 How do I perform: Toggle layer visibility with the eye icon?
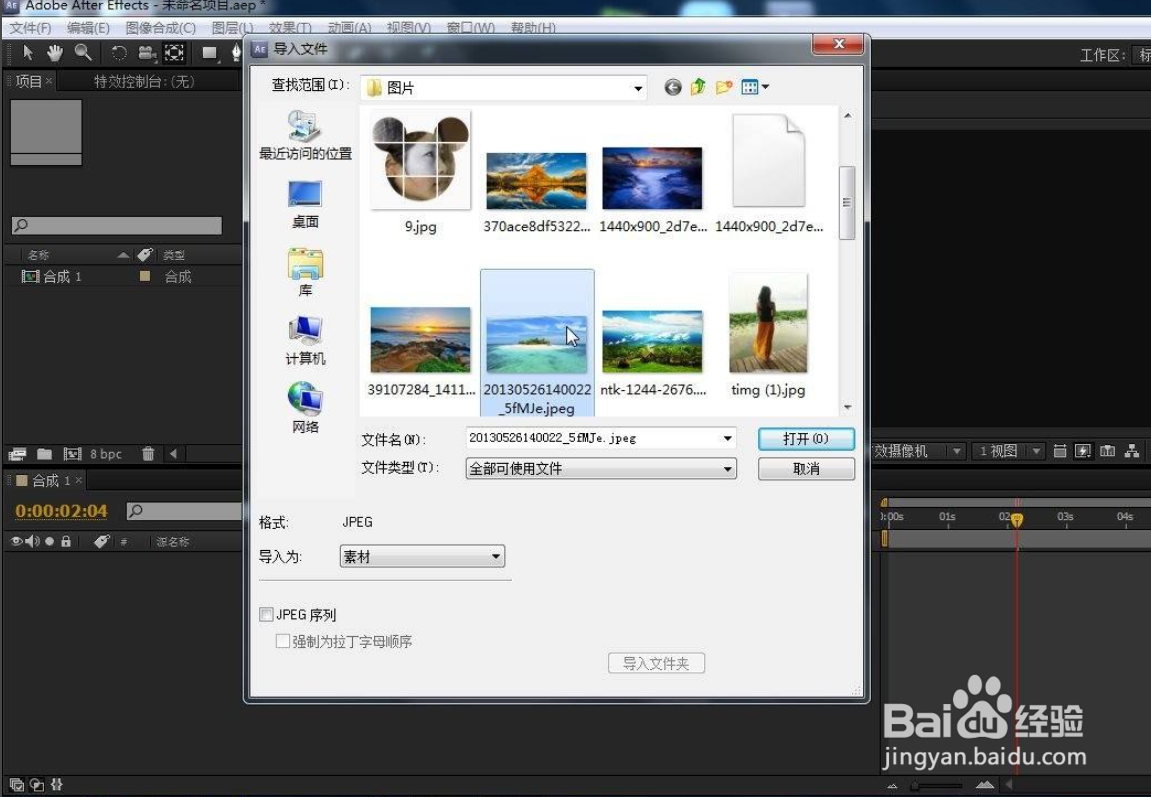(16, 541)
